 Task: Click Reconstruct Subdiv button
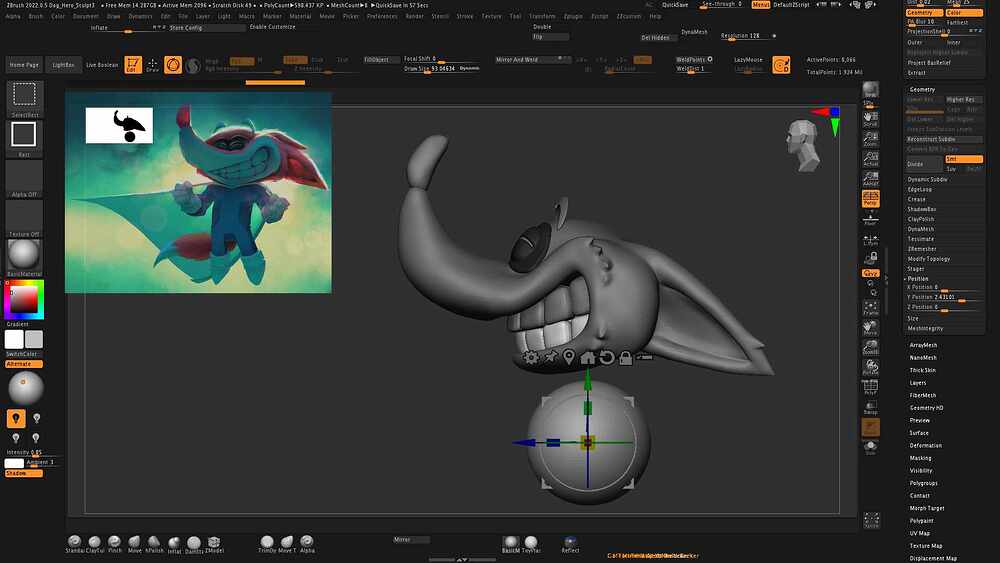tap(945, 139)
